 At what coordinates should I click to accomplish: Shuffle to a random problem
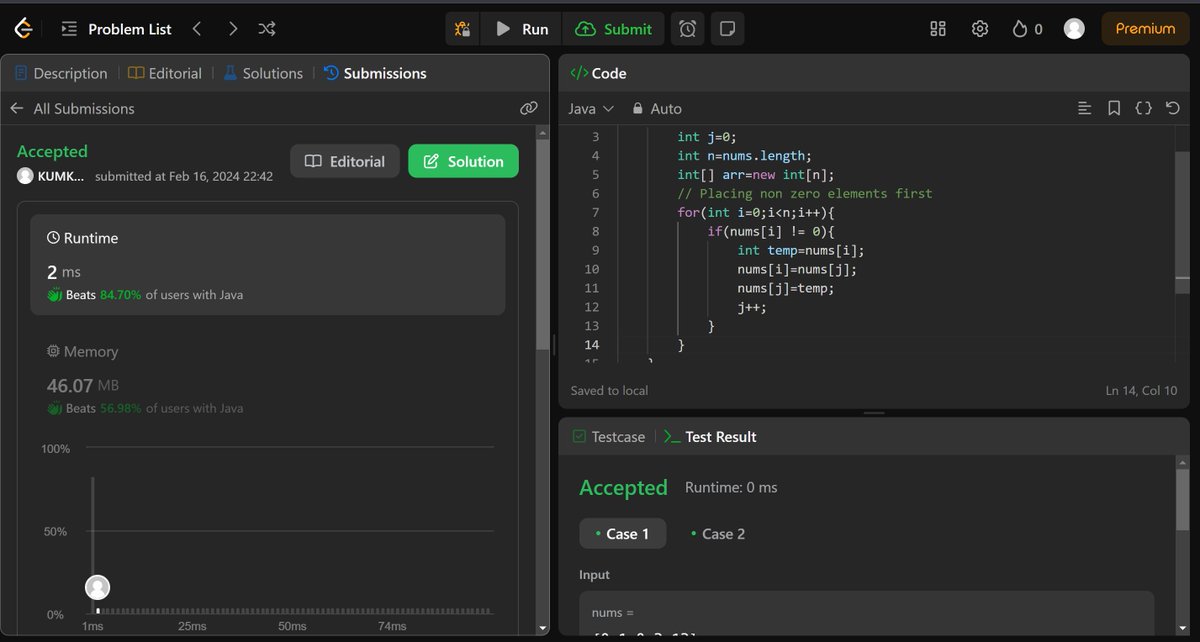point(266,28)
